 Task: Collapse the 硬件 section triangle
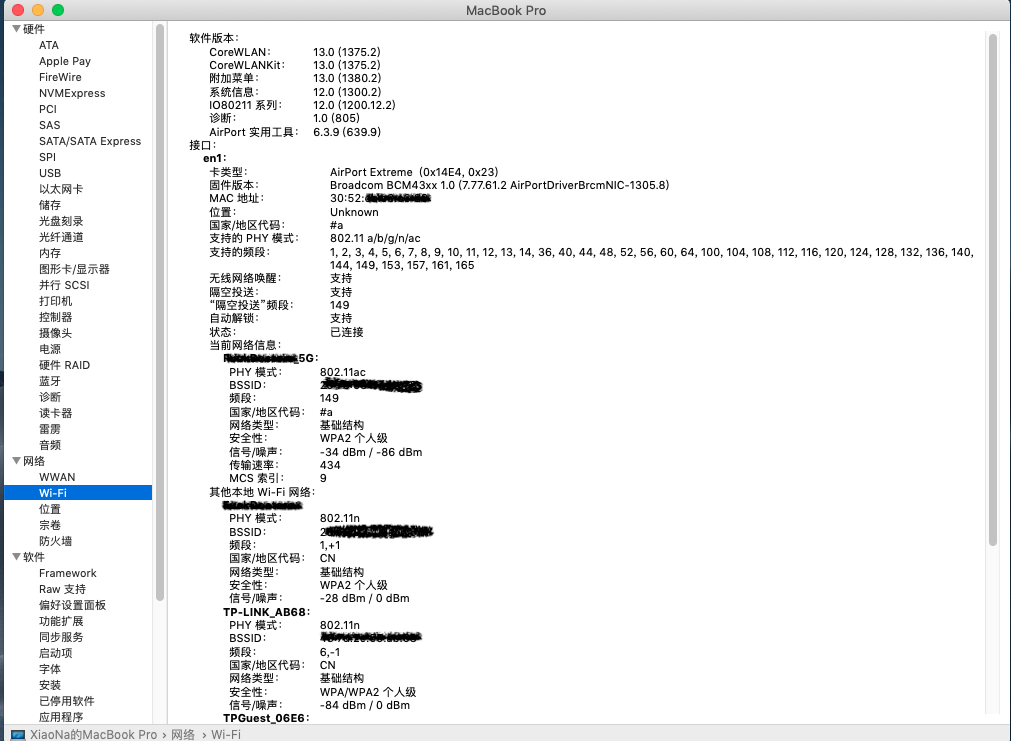[x=17, y=28]
